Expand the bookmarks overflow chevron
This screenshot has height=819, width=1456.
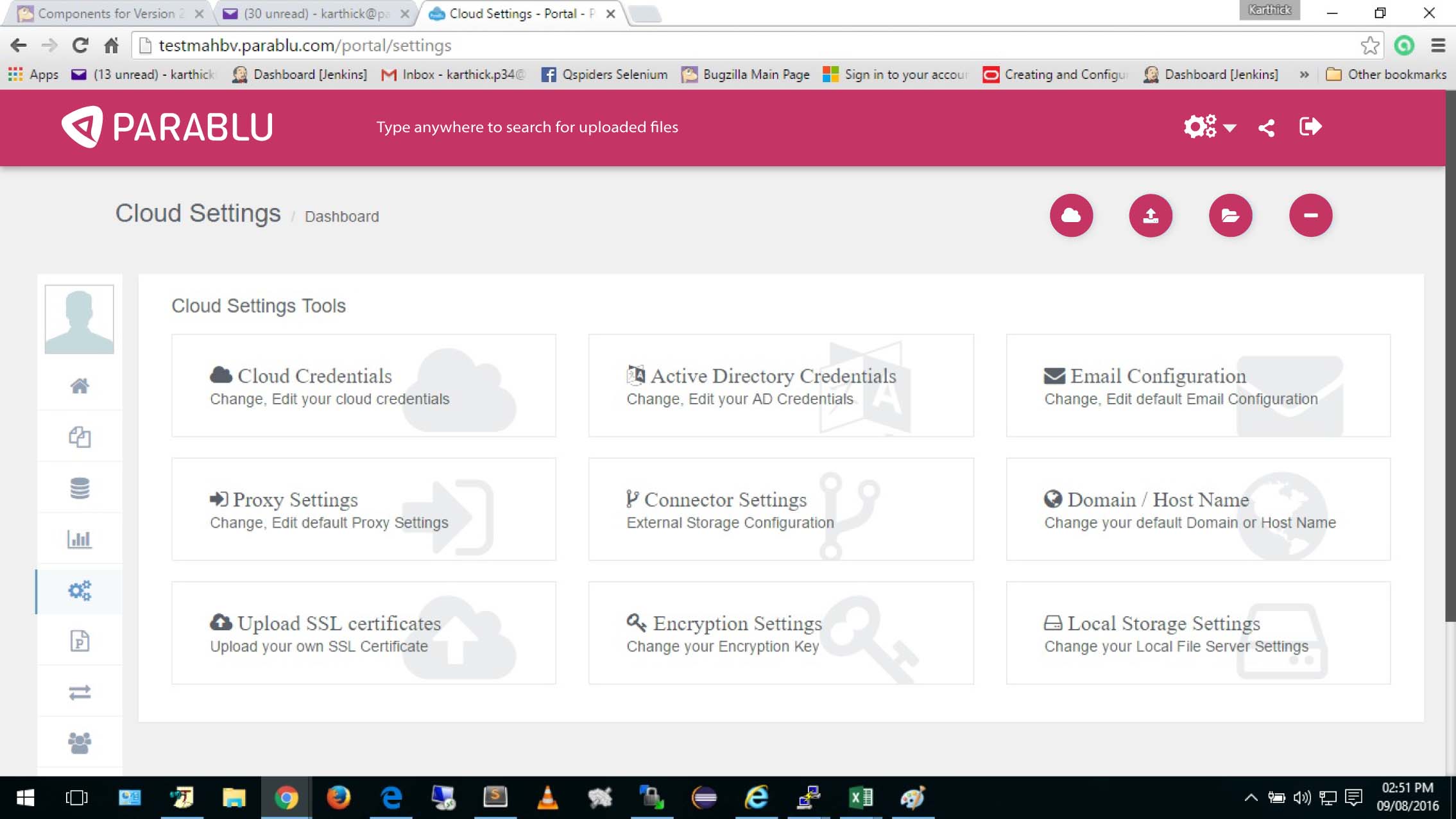1304,74
